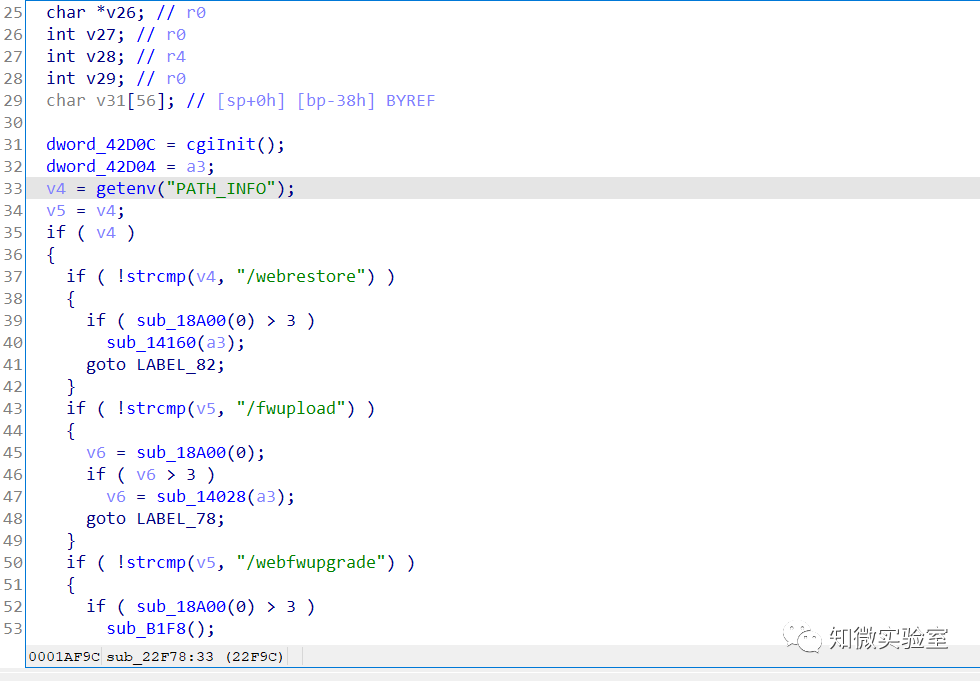The image size is (980, 681).
Task: Click the "/webfwupgrade" string literal
Action: tap(311, 562)
